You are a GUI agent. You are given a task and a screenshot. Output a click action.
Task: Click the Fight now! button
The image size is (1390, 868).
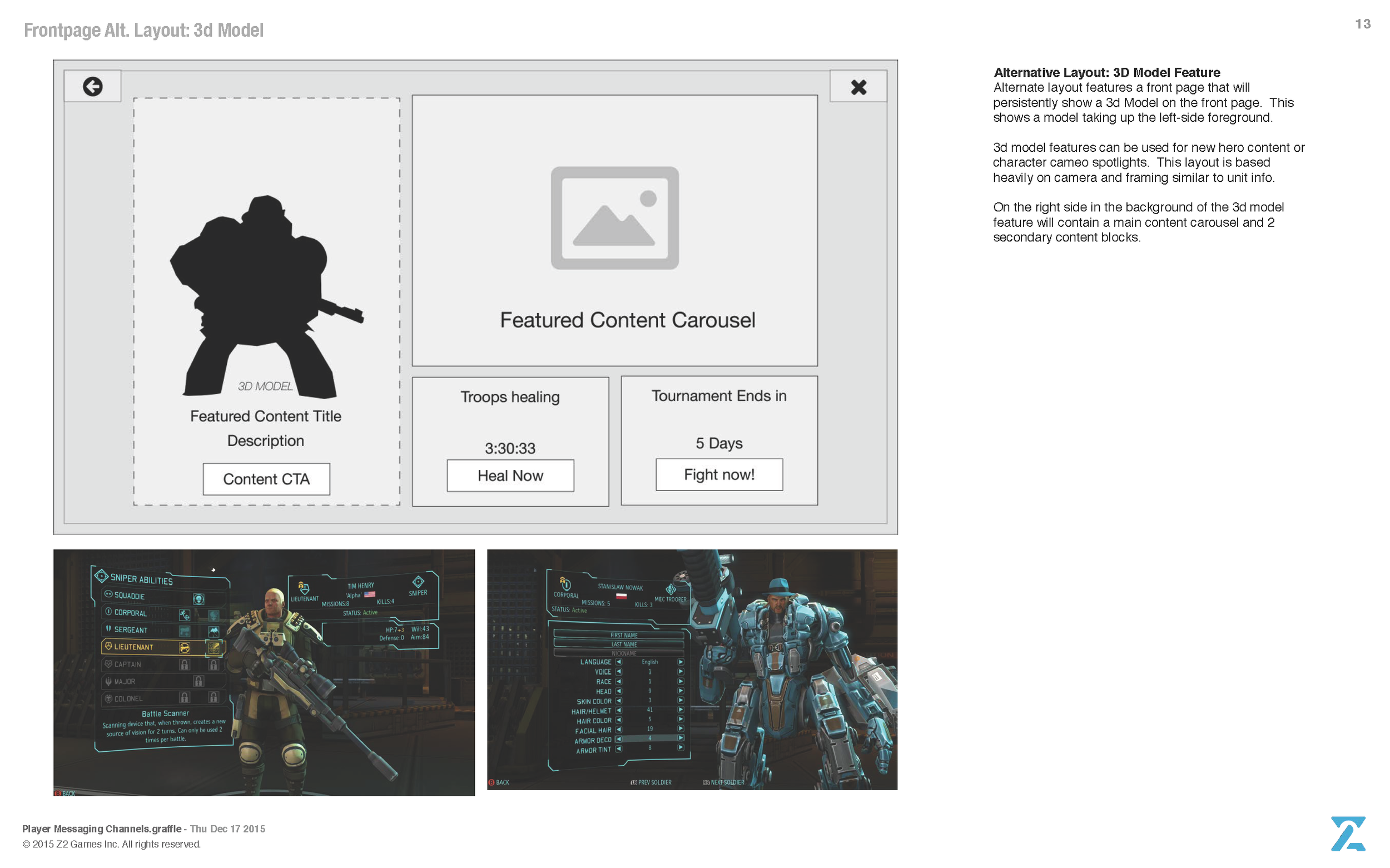coord(719,474)
